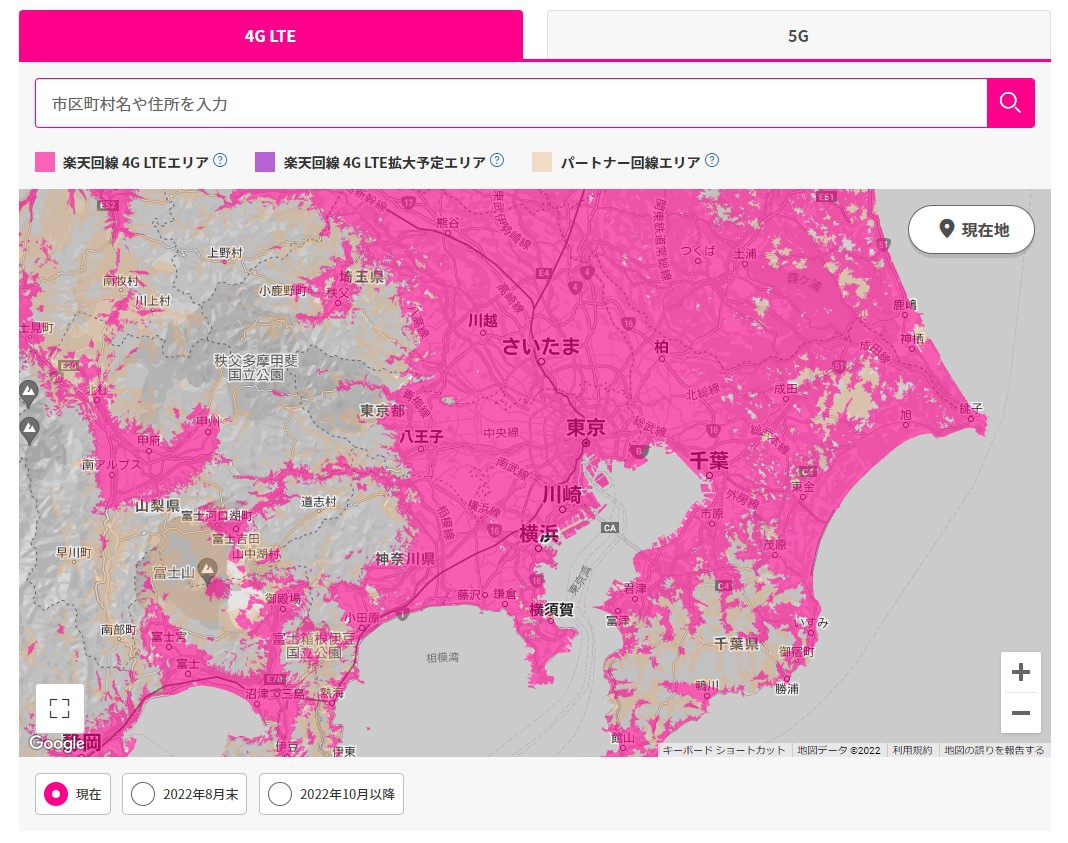The width and height of the screenshot is (1068, 843).
Task: Click the 小田原 label on map
Action: tap(362, 618)
